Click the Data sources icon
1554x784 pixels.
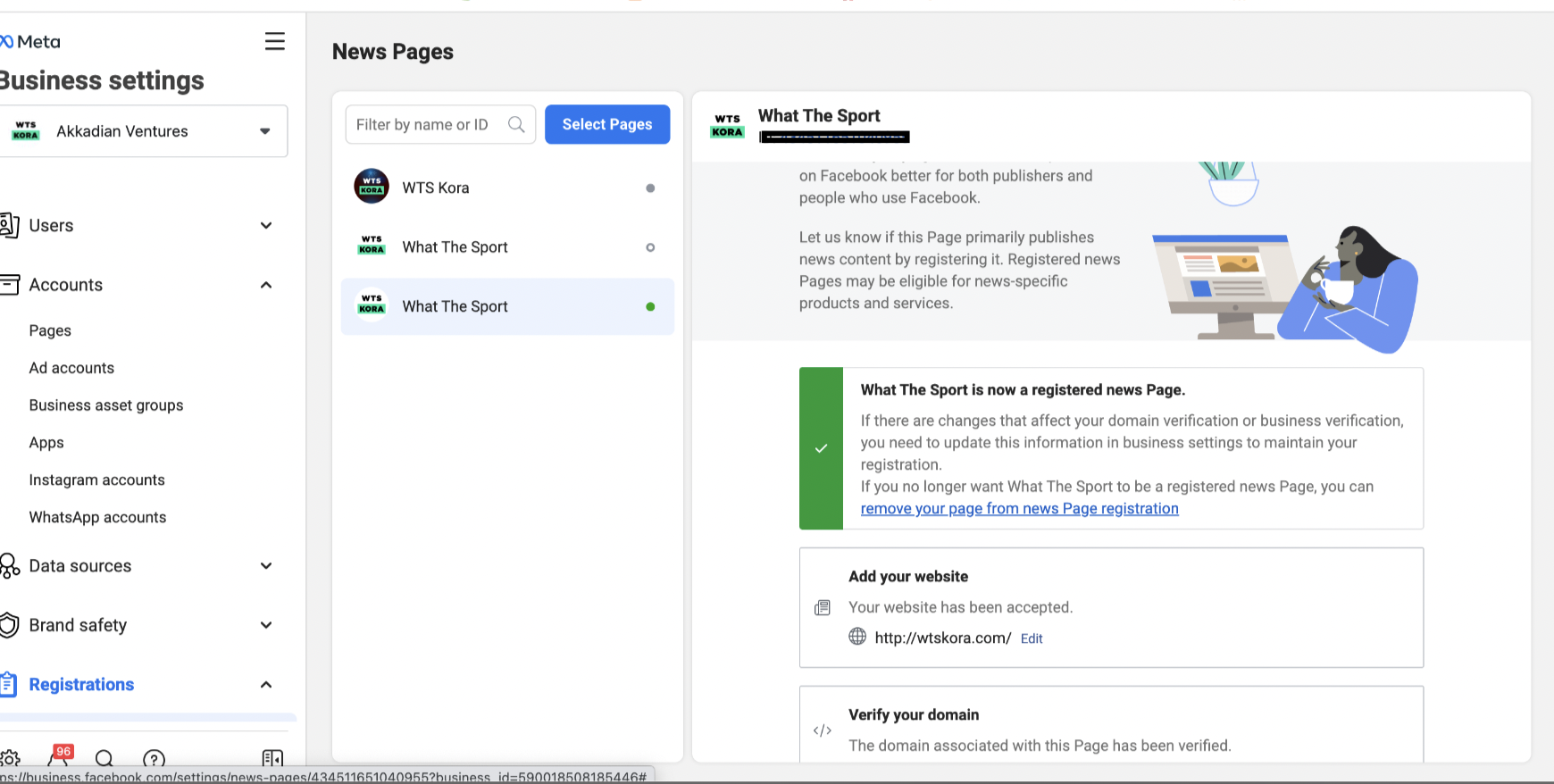click(x=9, y=566)
